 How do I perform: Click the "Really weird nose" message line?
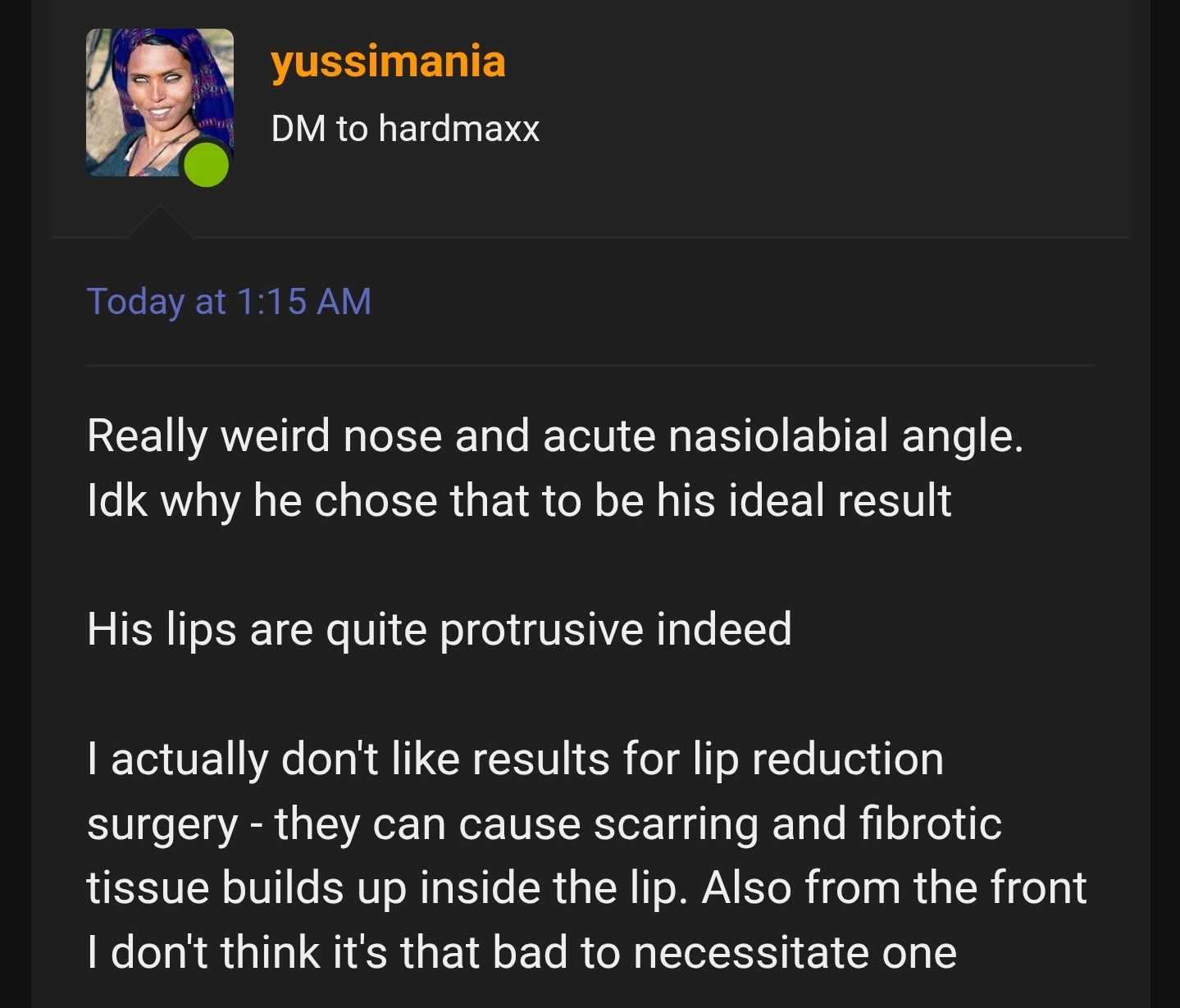tap(554, 436)
